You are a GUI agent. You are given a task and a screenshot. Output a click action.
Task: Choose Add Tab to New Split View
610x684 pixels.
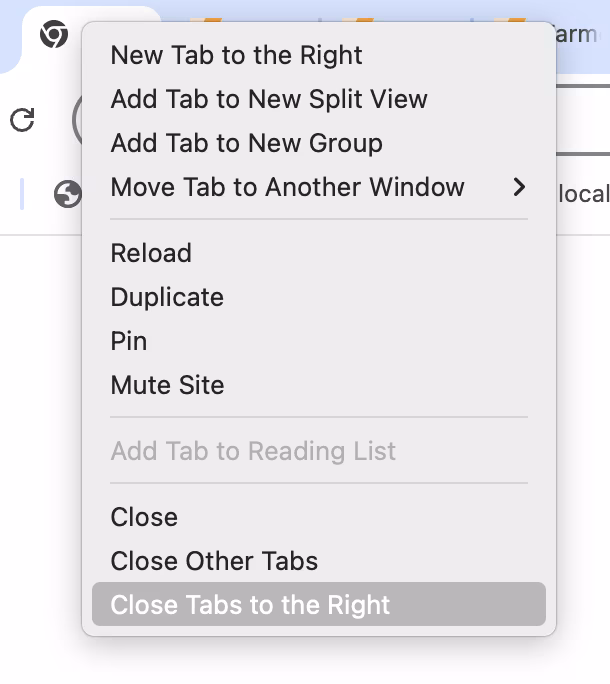point(269,99)
